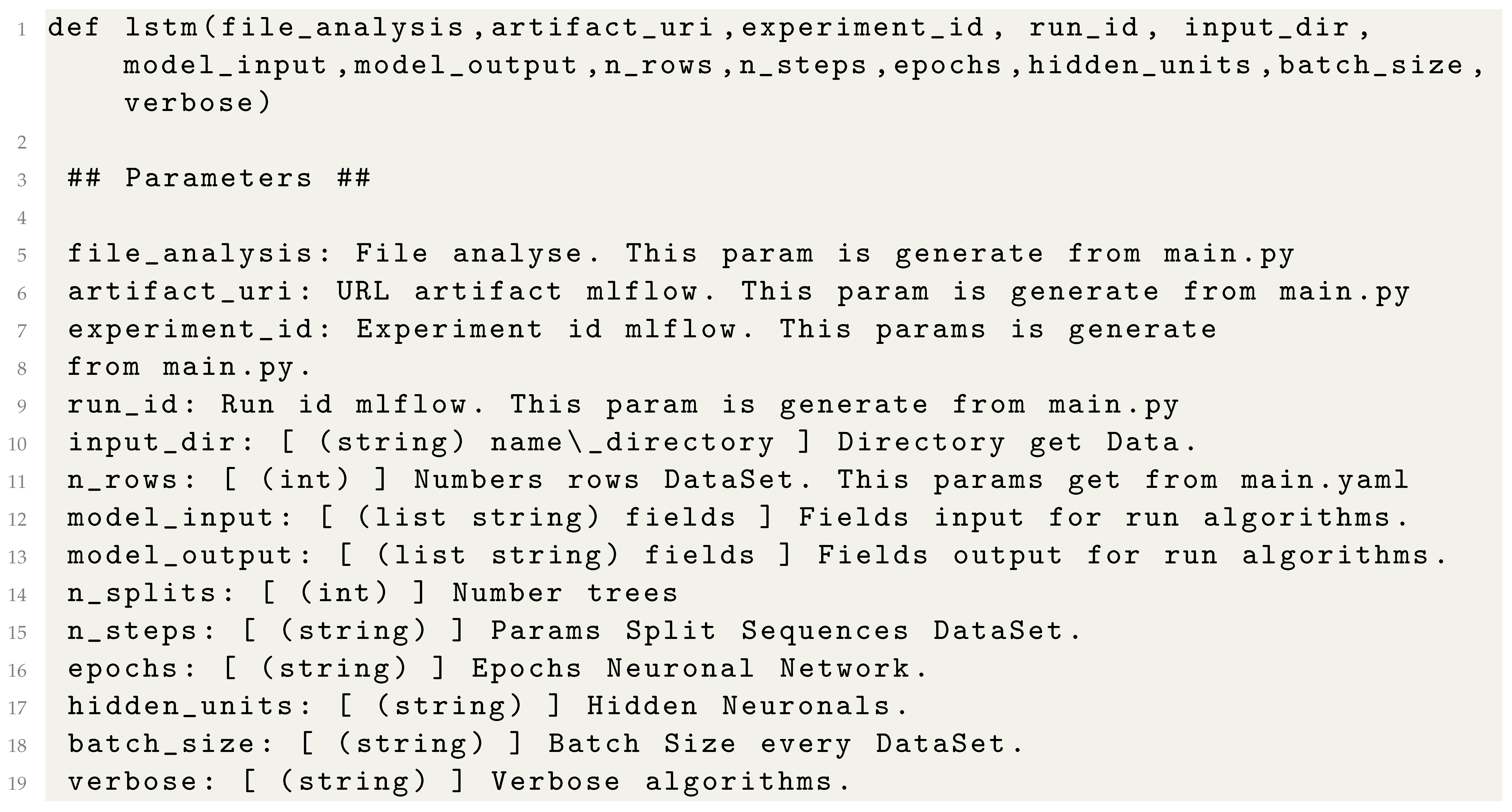Viewport: 1512px width, 812px height.
Task: Click the "batch_size:" label on line 18
Action: coord(171,744)
